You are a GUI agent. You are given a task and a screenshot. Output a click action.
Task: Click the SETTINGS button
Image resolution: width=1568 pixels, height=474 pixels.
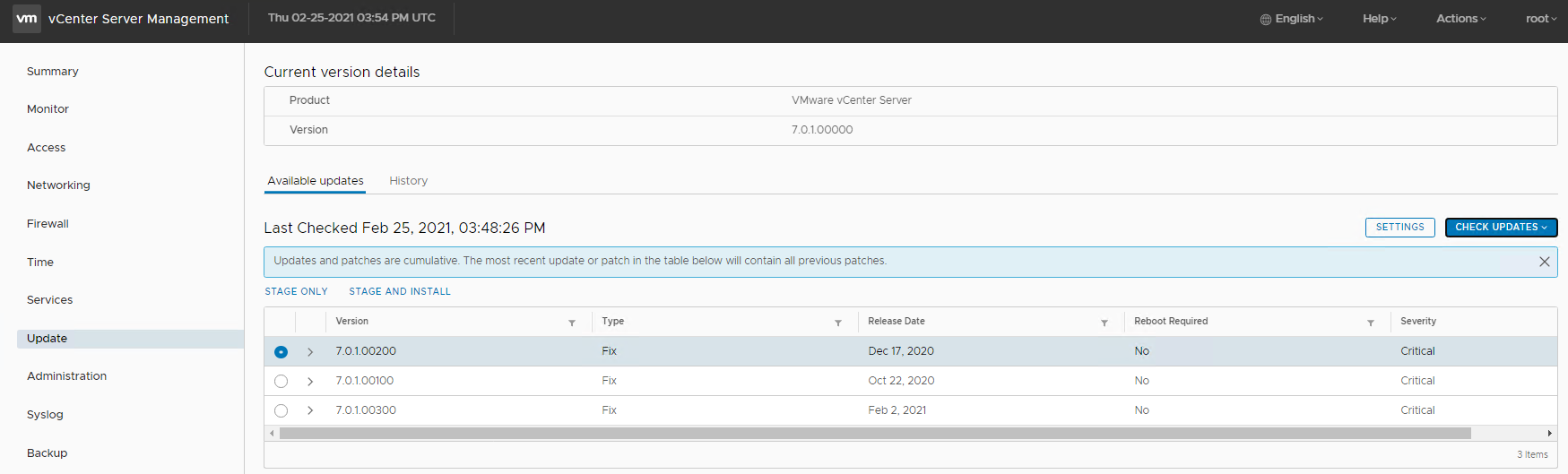pyautogui.click(x=1399, y=228)
